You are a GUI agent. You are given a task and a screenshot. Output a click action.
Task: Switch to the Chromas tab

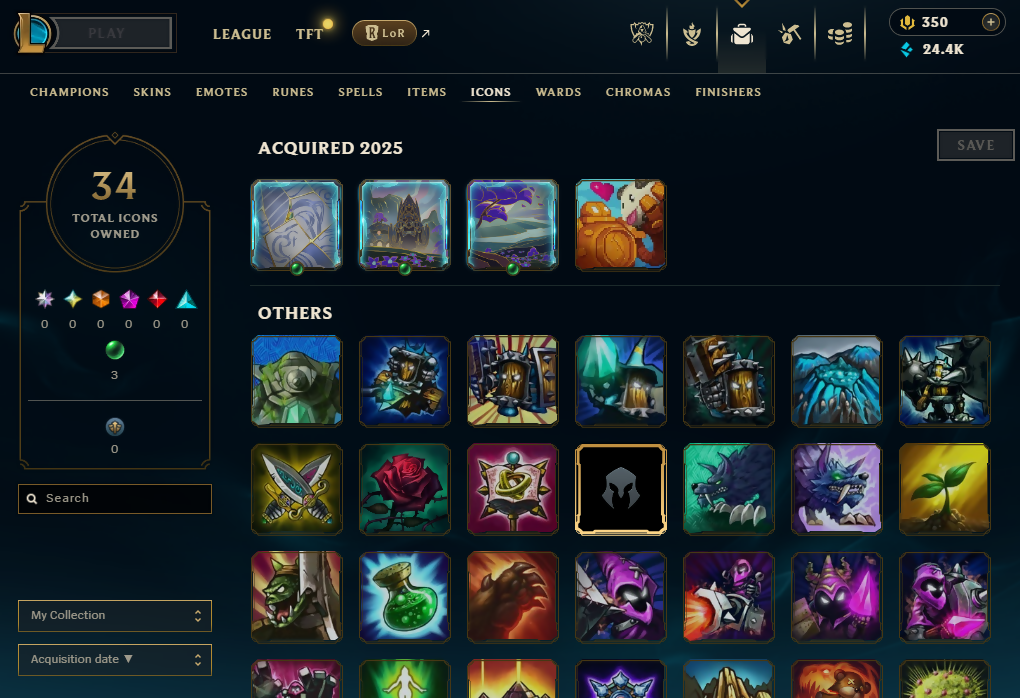point(638,92)
